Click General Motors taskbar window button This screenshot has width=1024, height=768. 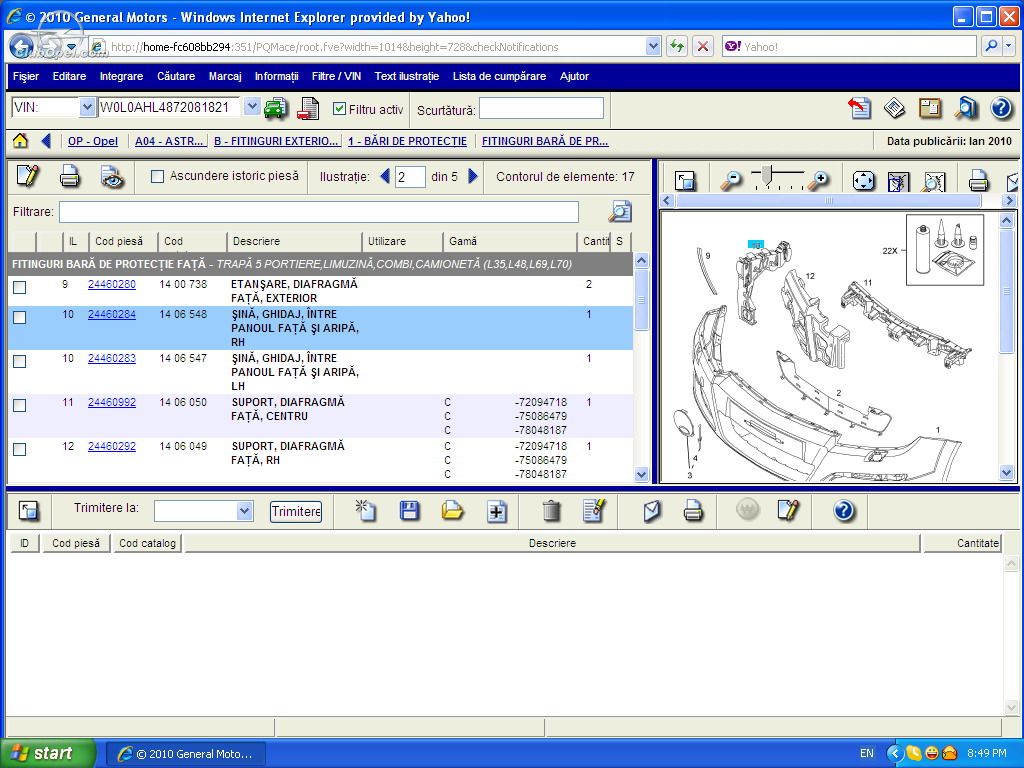point(185,754)
